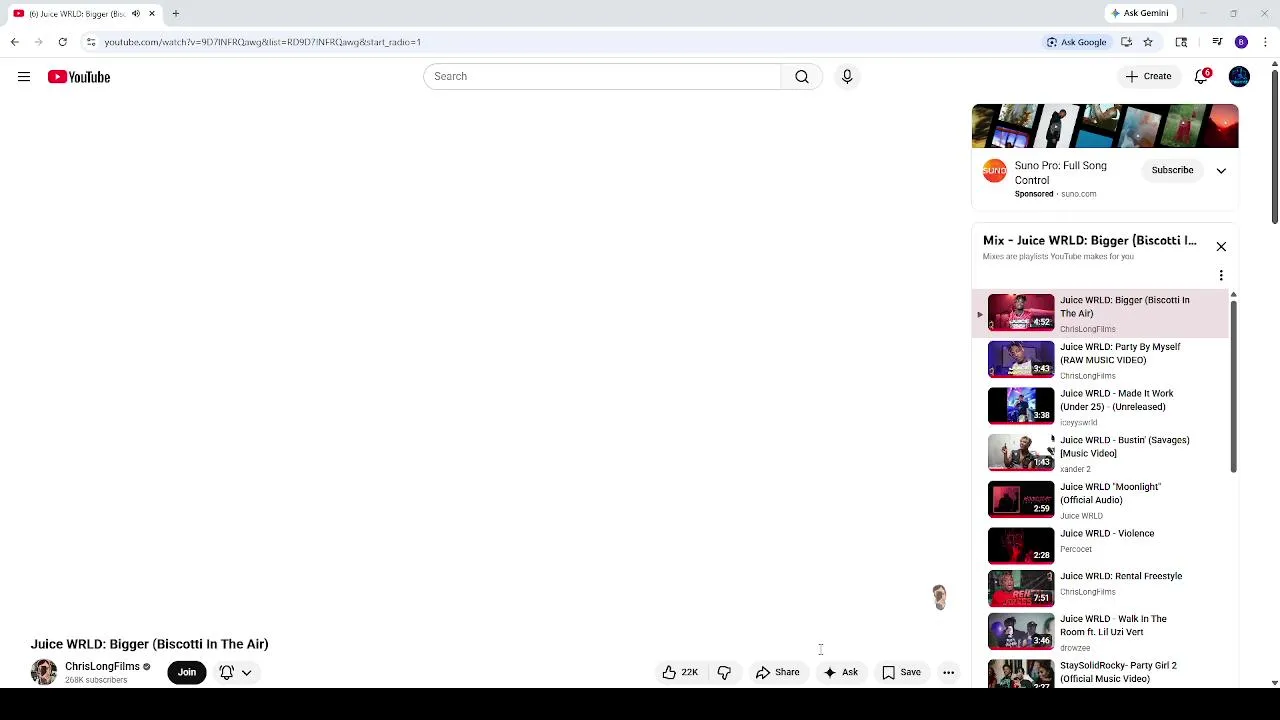Dislike this video
Screen dimensions: 1280x720
[724, 673]
